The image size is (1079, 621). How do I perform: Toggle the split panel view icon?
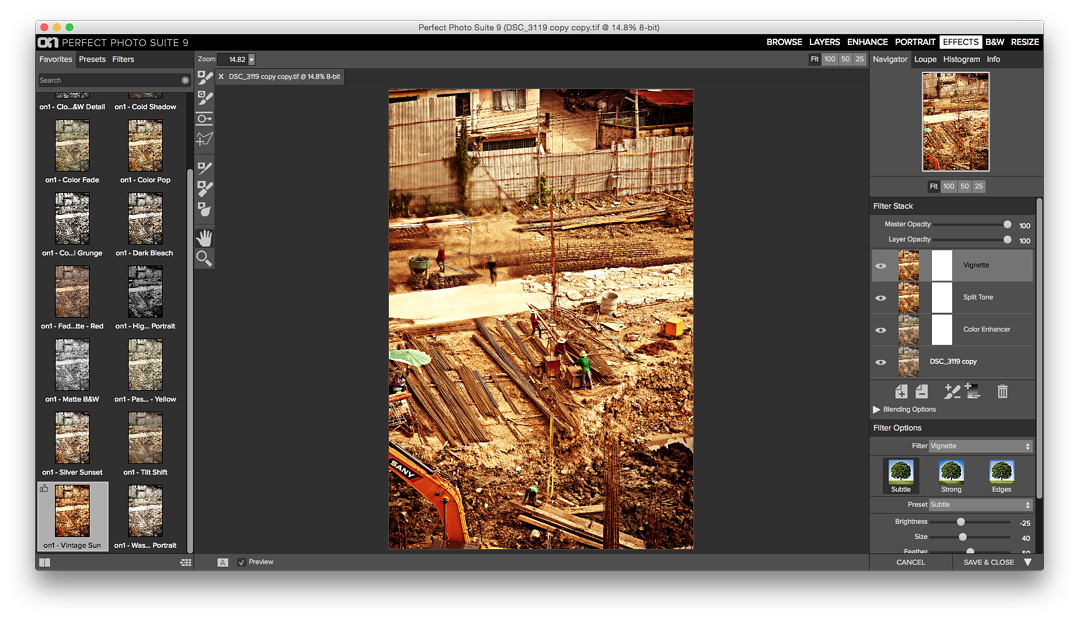click(45, 562)
